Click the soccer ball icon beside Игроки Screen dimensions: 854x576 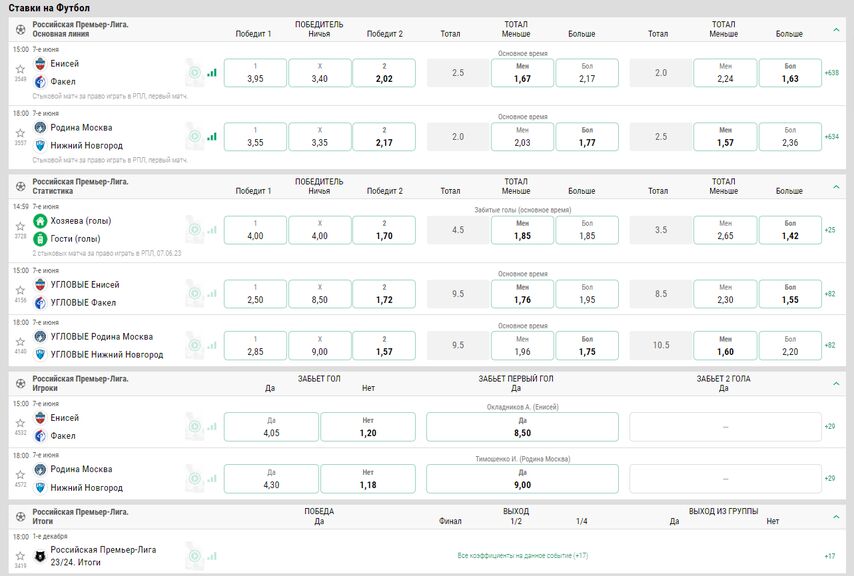click(20, 384)
